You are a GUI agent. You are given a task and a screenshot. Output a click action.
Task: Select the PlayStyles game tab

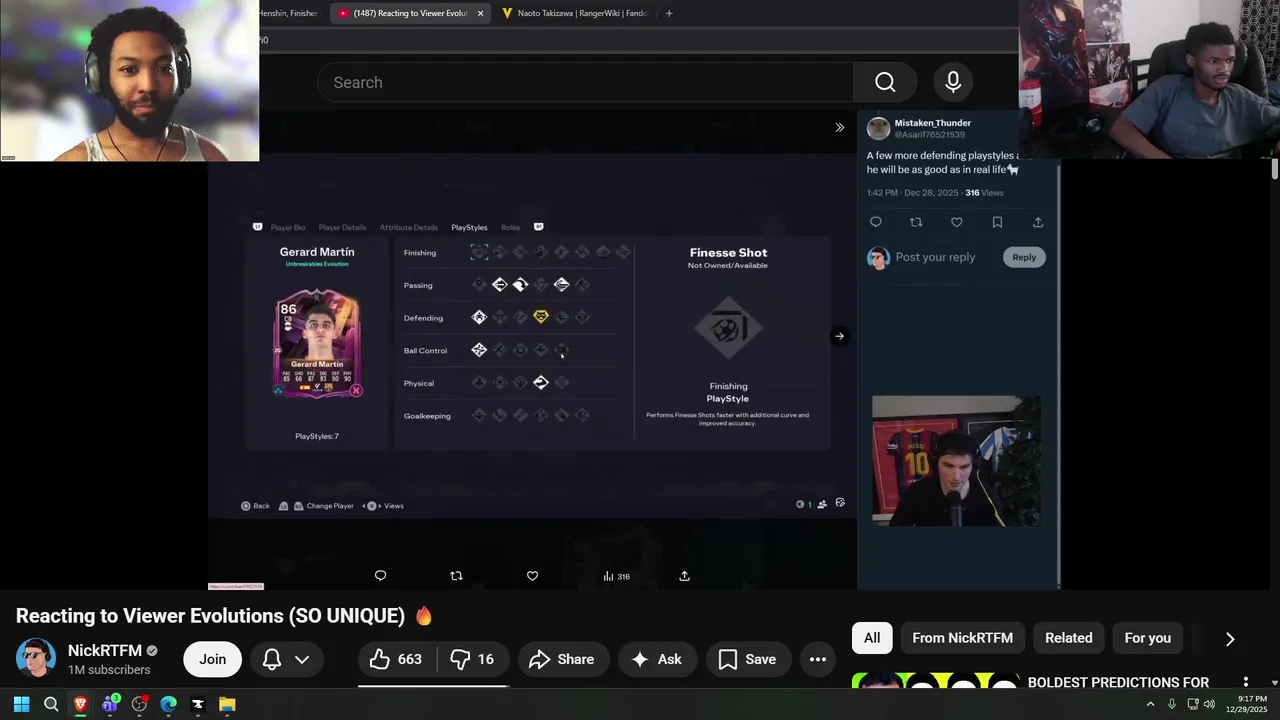(469, 227)
